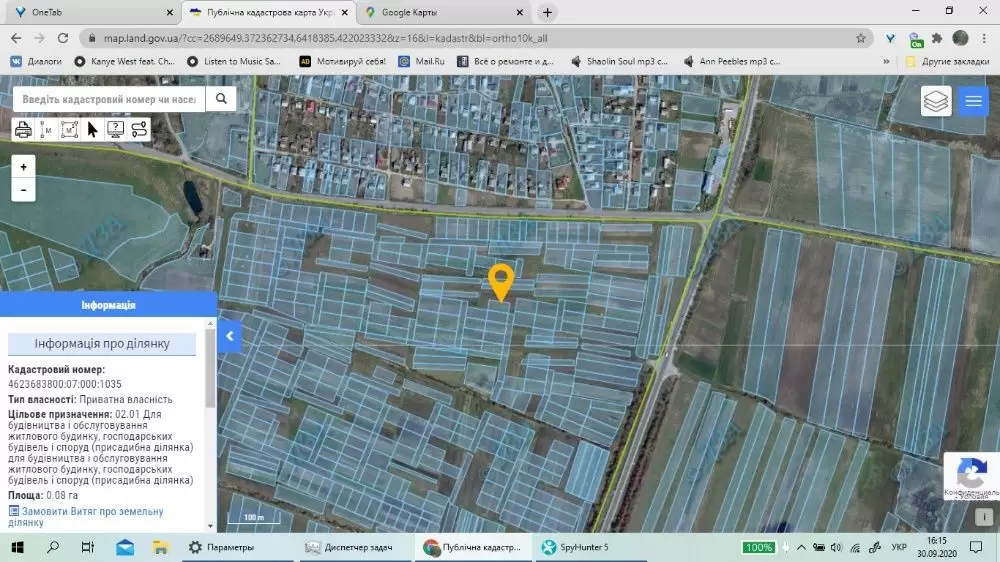Open the map layers panel
1000x562 pixels.
(936, 101)
